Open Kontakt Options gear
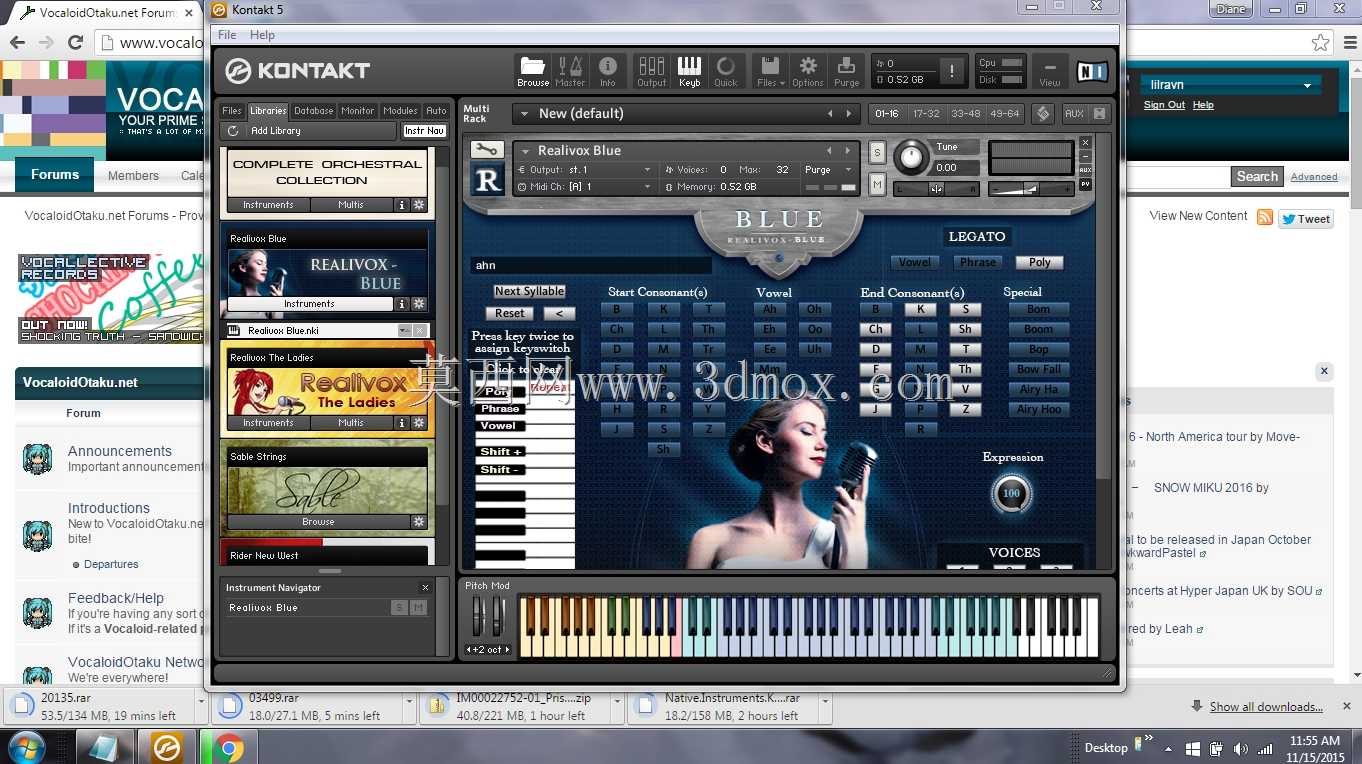This screenshot has height=764, width=1362. [x=808, y=71]
